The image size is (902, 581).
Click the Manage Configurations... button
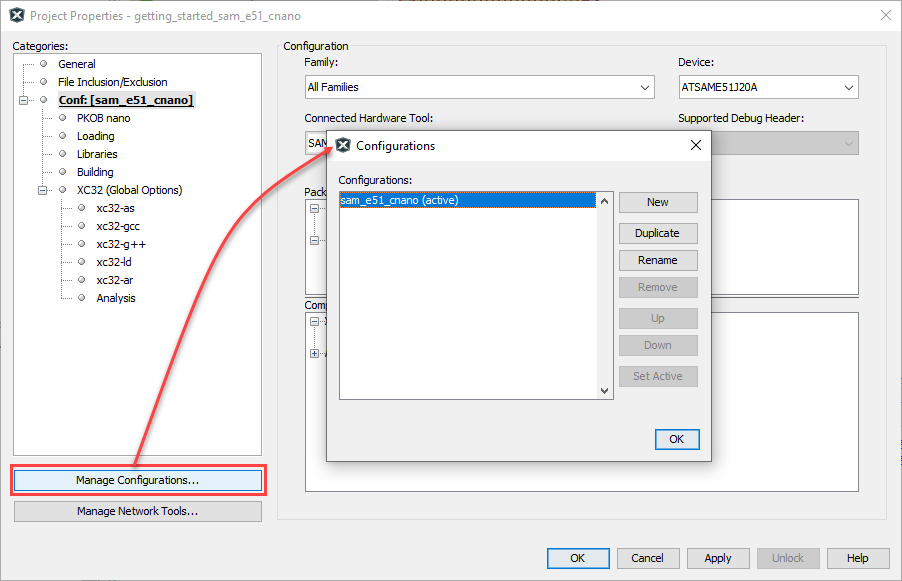138,480
